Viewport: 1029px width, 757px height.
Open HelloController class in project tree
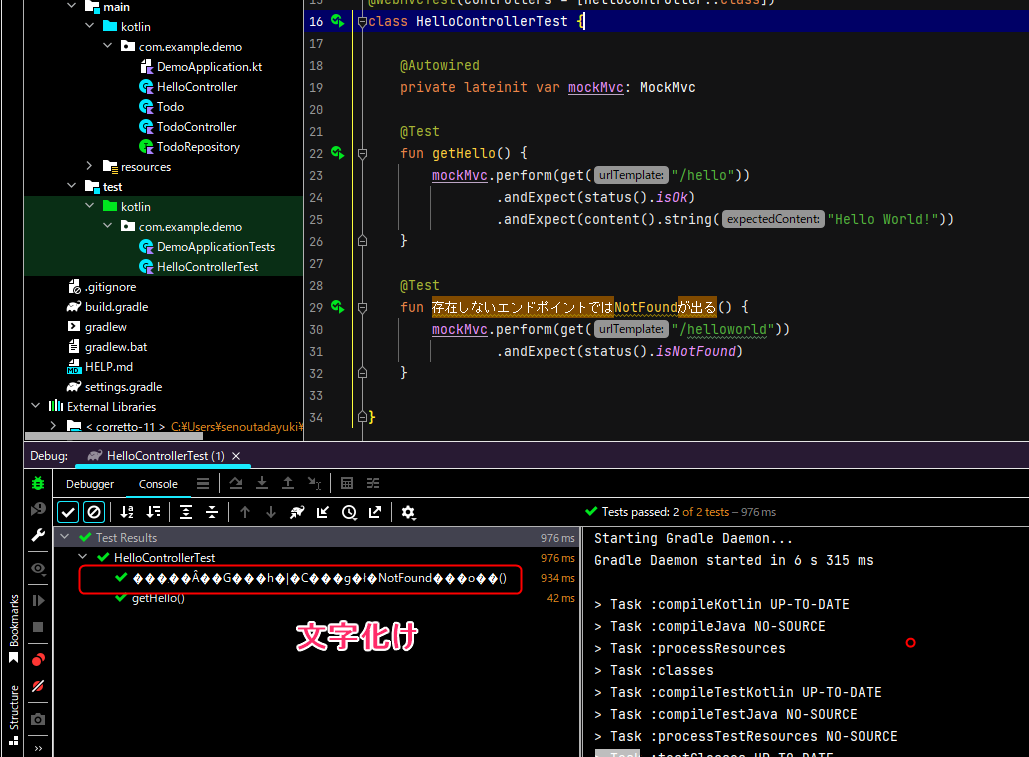coord(197,87)
